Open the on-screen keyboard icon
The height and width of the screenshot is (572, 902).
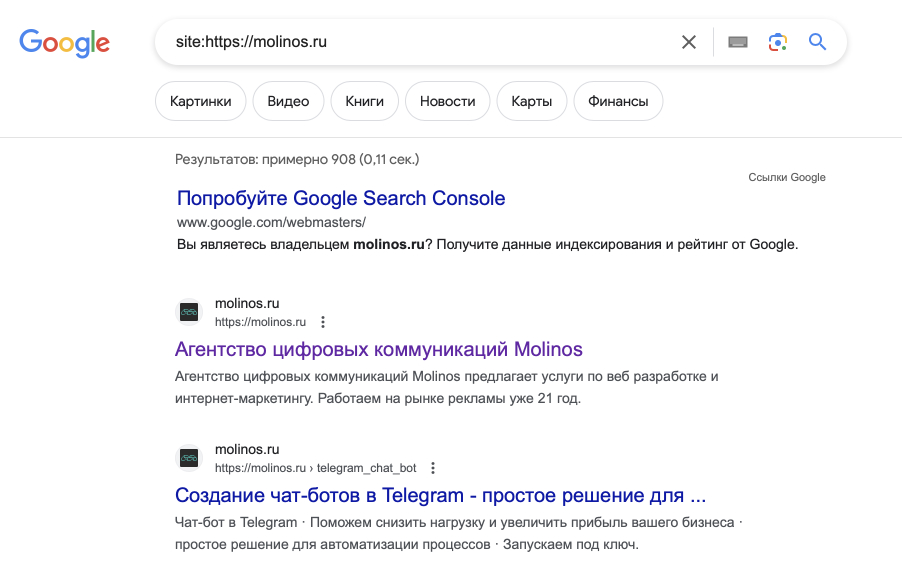point(737,42)
